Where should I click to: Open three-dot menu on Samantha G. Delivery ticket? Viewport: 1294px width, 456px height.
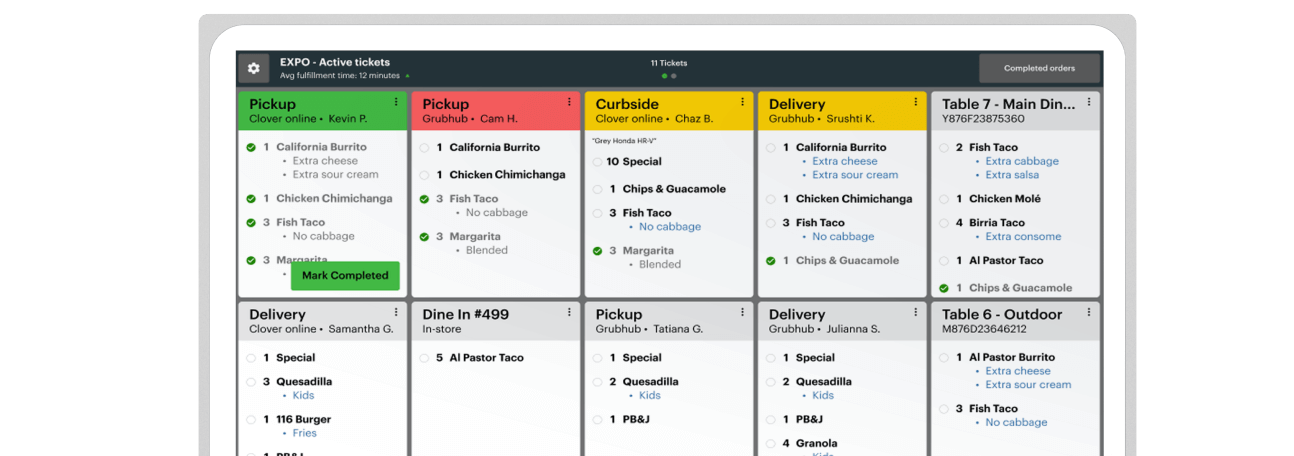coord(396,312)
